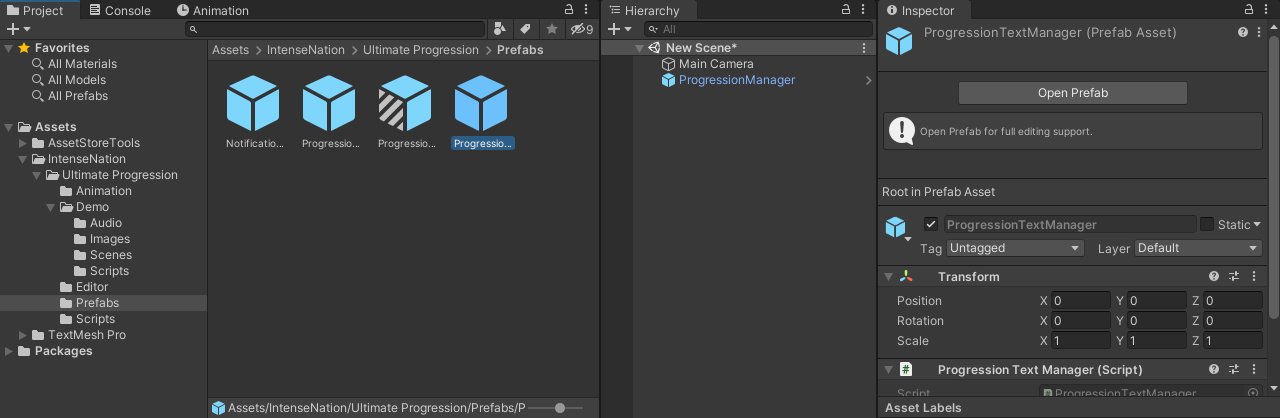The width and height of the screenshot is (1280, 418).
Task: Click the Open Prefab button
Action: click(1072, 93)
